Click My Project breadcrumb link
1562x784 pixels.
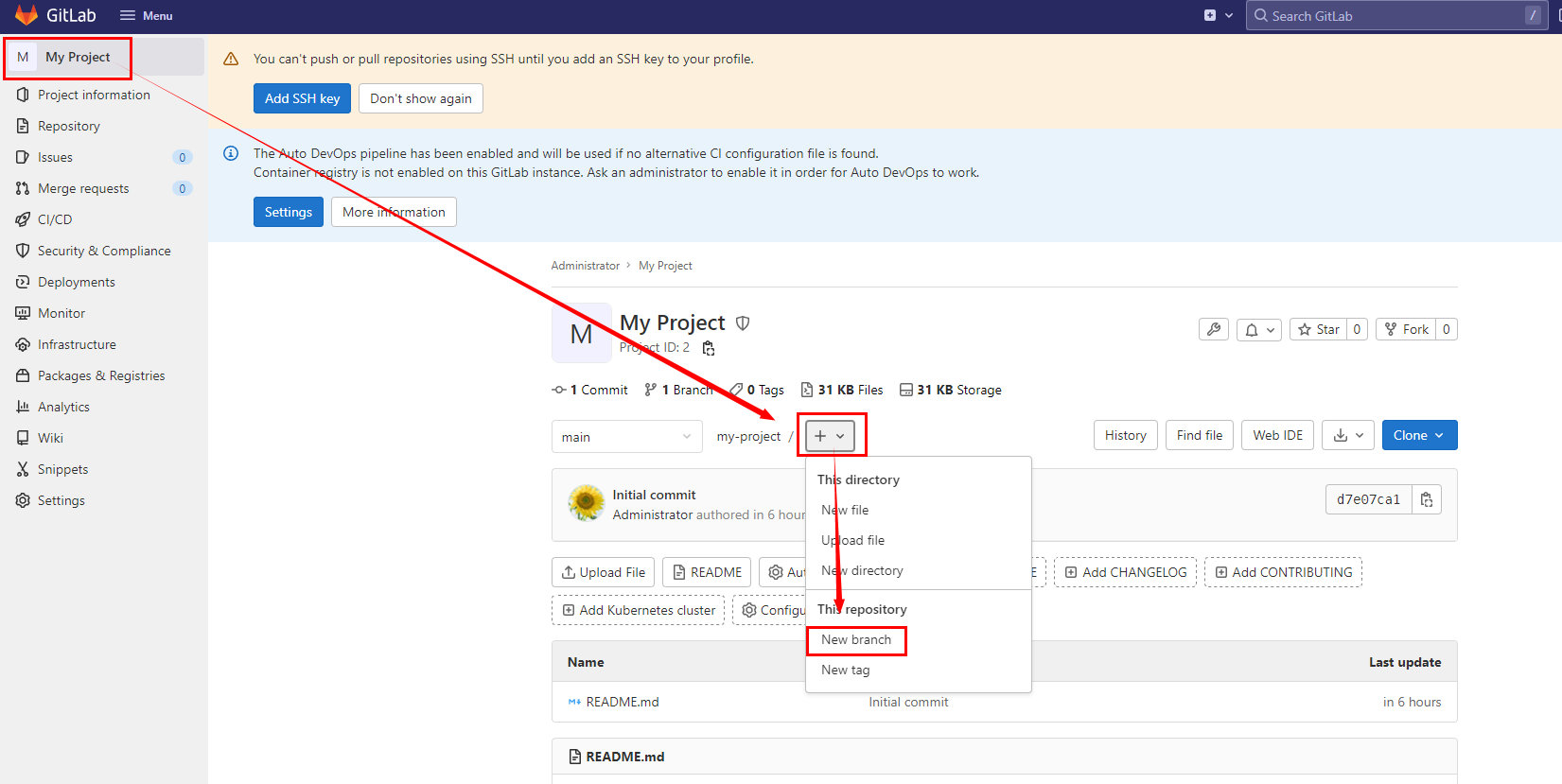coord(665,266)
